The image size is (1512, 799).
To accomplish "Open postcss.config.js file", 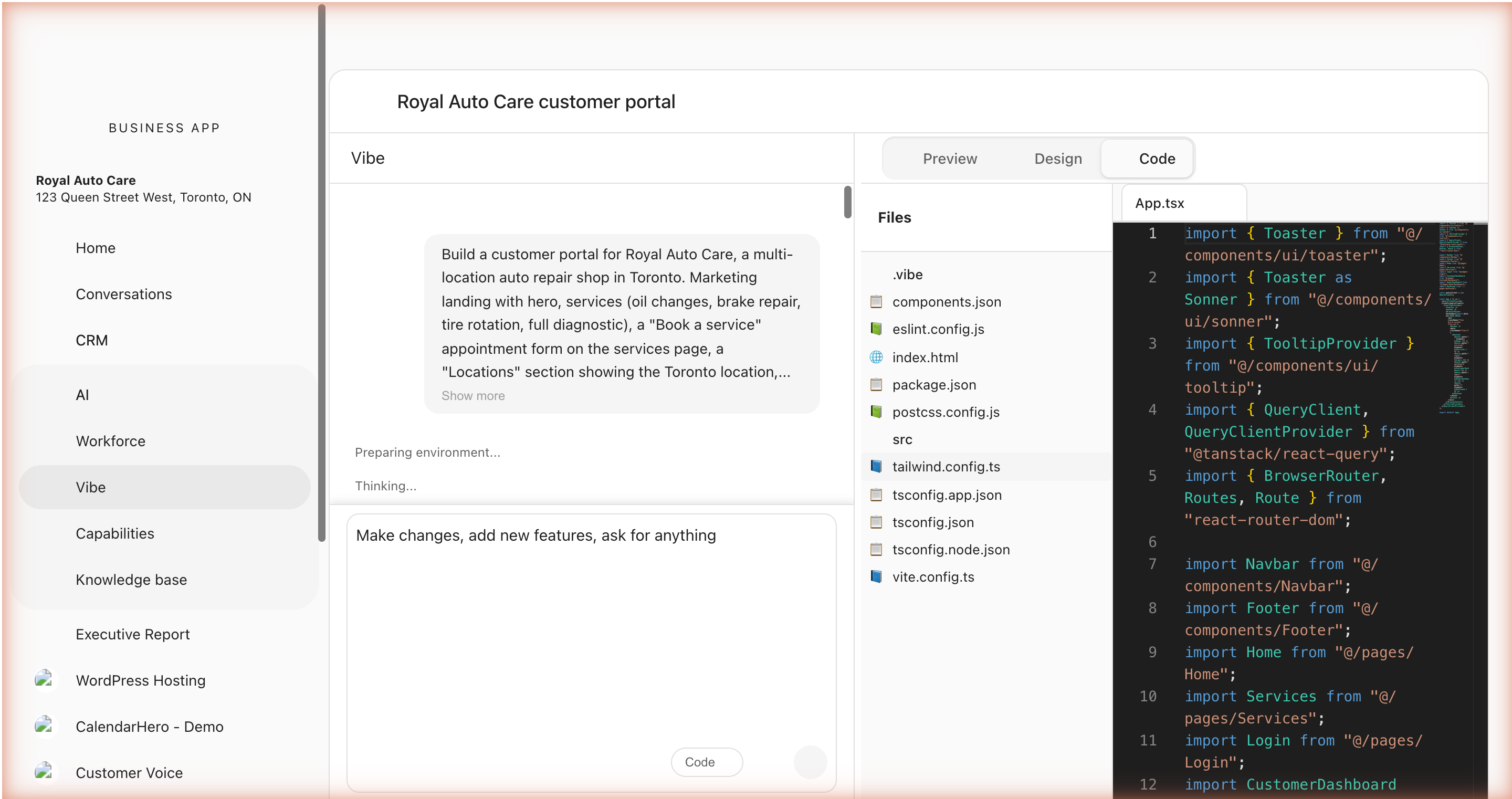I will point(947,412).
